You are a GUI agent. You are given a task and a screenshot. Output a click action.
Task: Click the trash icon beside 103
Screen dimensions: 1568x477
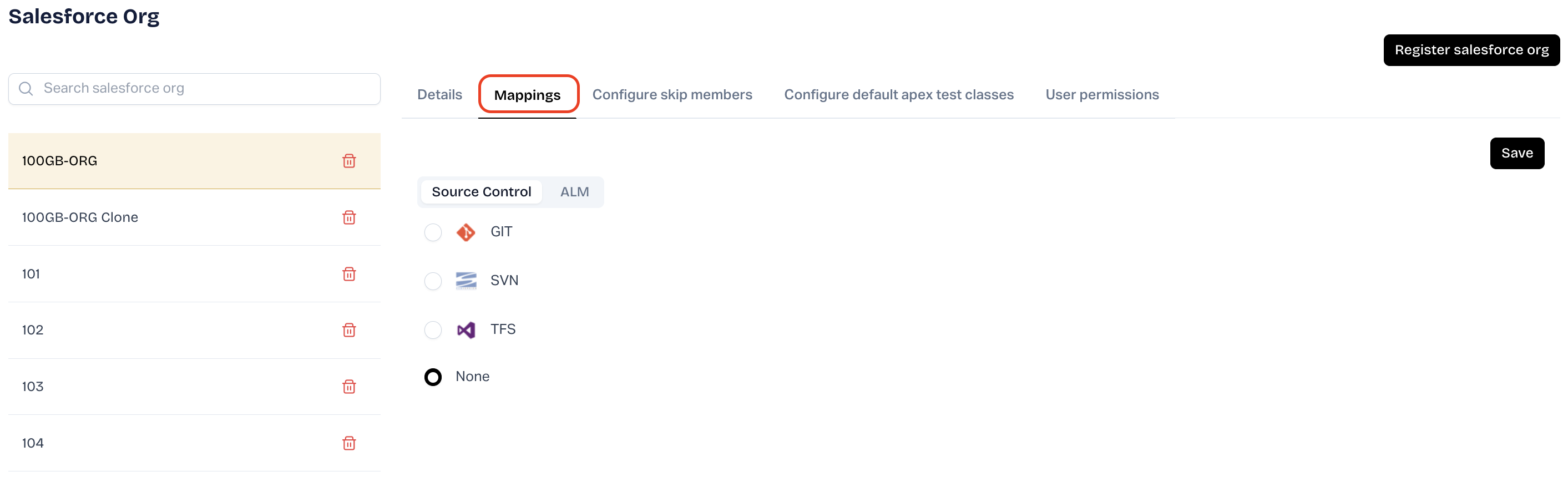(x=349, y=387)
